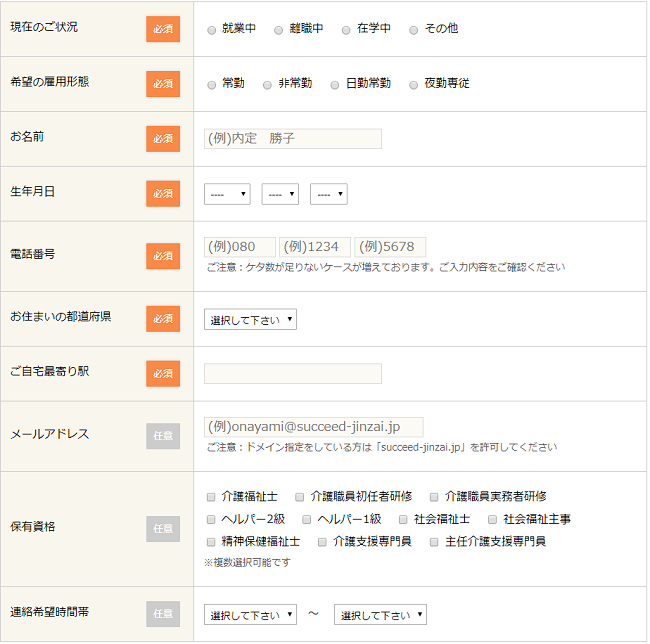Enable the 社会福祉士 checkbox
The image size is (650, 644).
403,519
